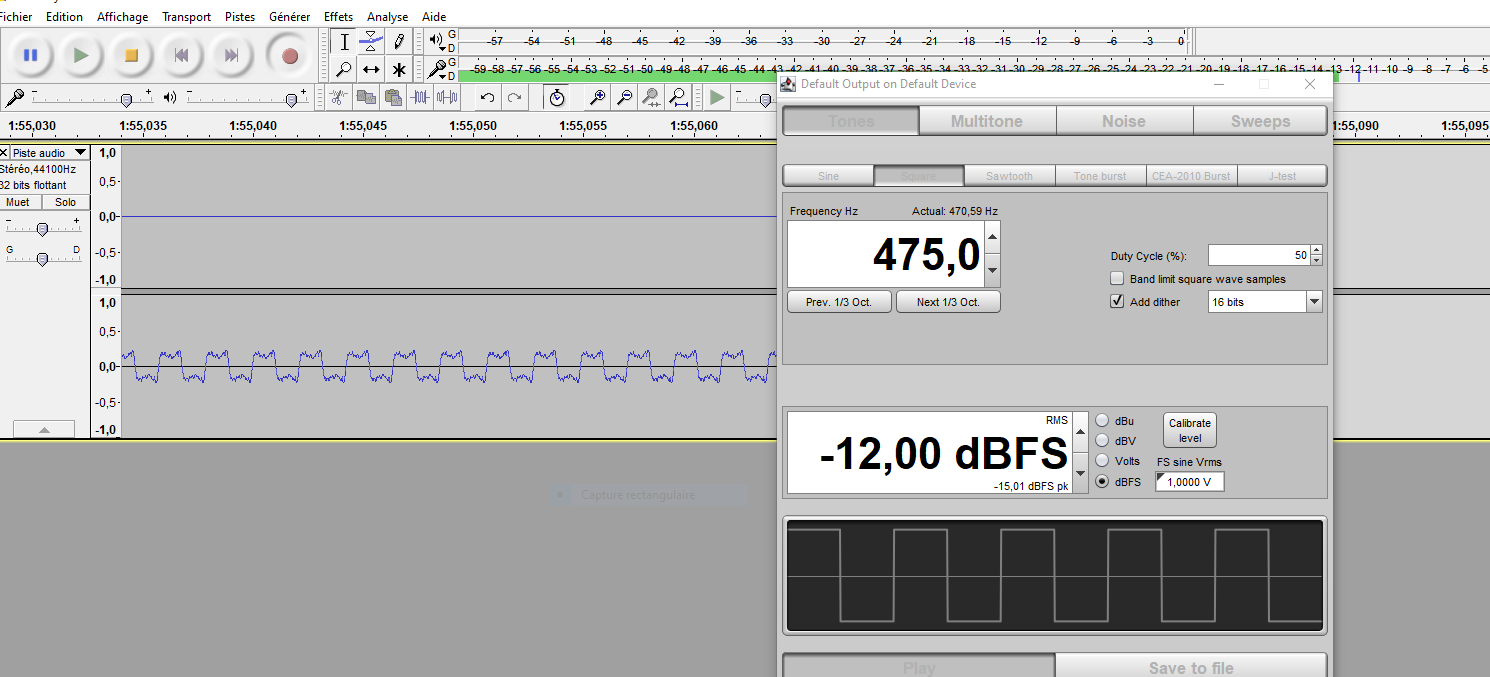
Task: Click the Next 1/3 Oct. button
Action: 948,302
